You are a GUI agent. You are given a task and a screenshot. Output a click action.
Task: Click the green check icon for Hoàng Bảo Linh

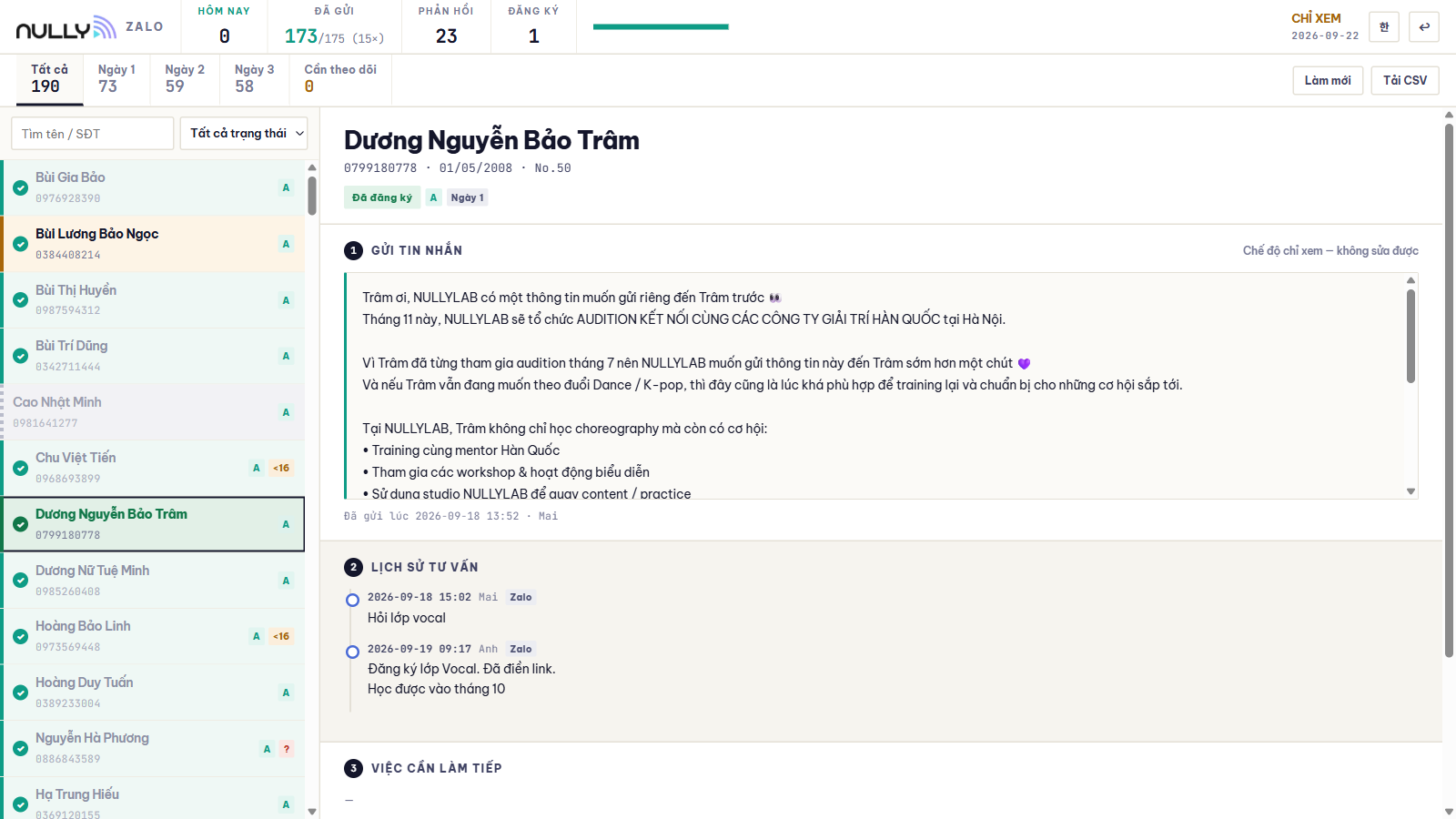[20, 636]
